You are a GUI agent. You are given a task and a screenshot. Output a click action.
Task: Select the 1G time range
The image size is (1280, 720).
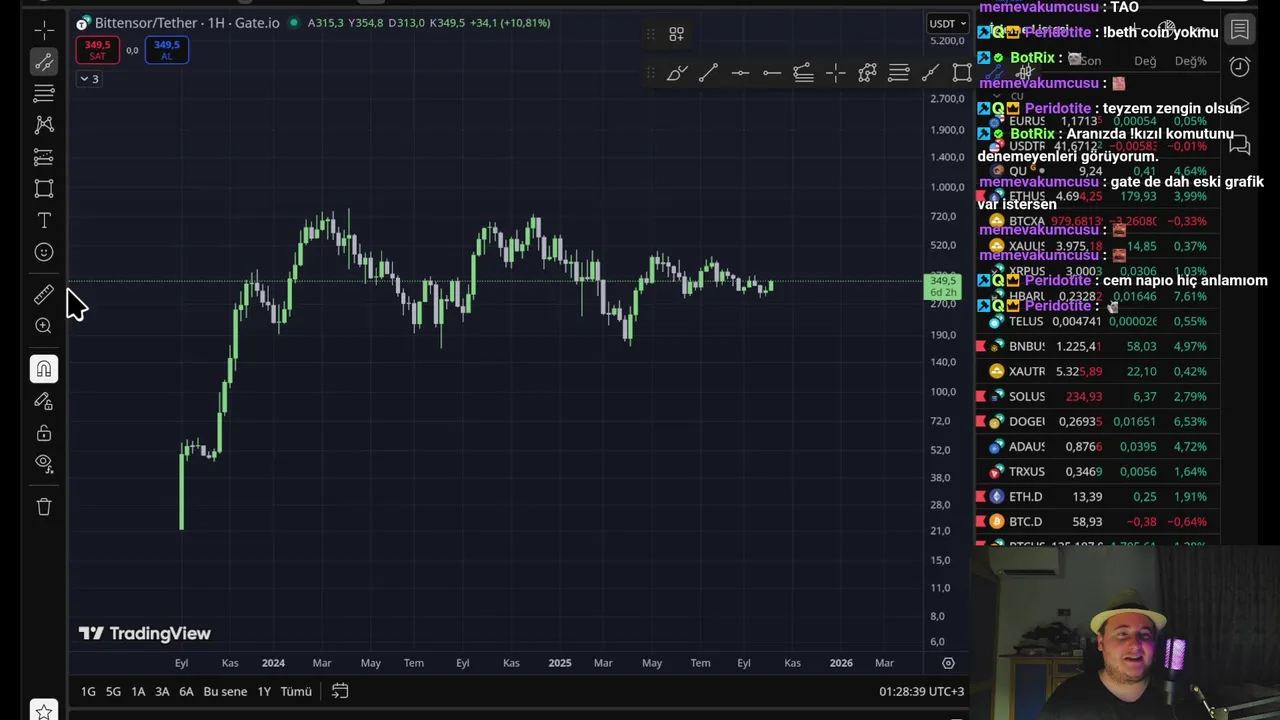click(x=88, y=691)
